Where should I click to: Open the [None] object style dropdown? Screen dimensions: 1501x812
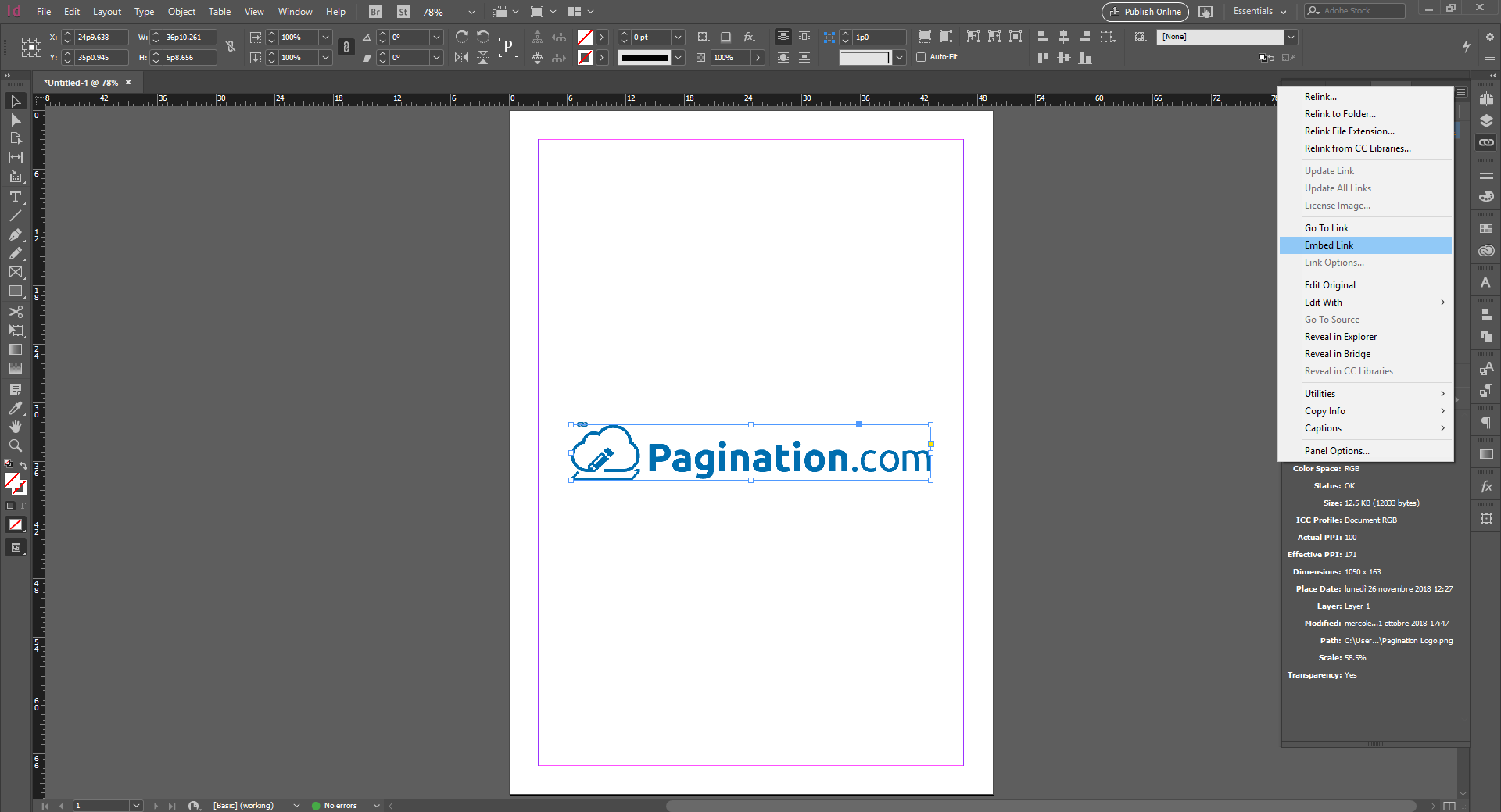(1291, 37)
